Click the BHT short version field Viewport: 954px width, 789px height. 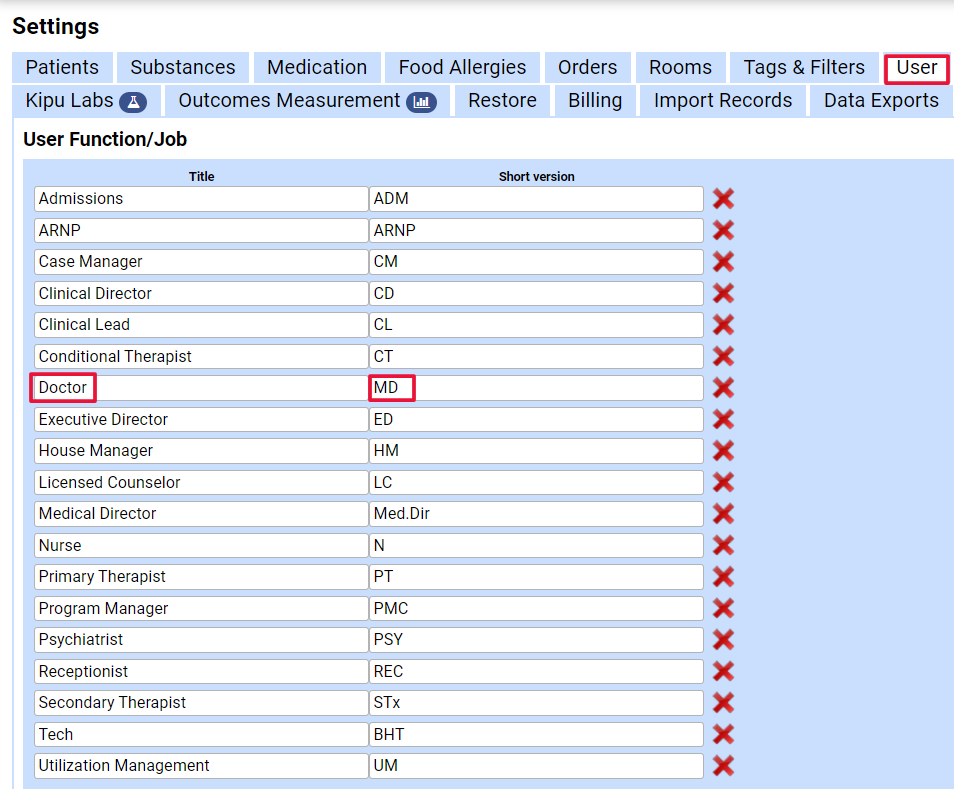[535, 735]
